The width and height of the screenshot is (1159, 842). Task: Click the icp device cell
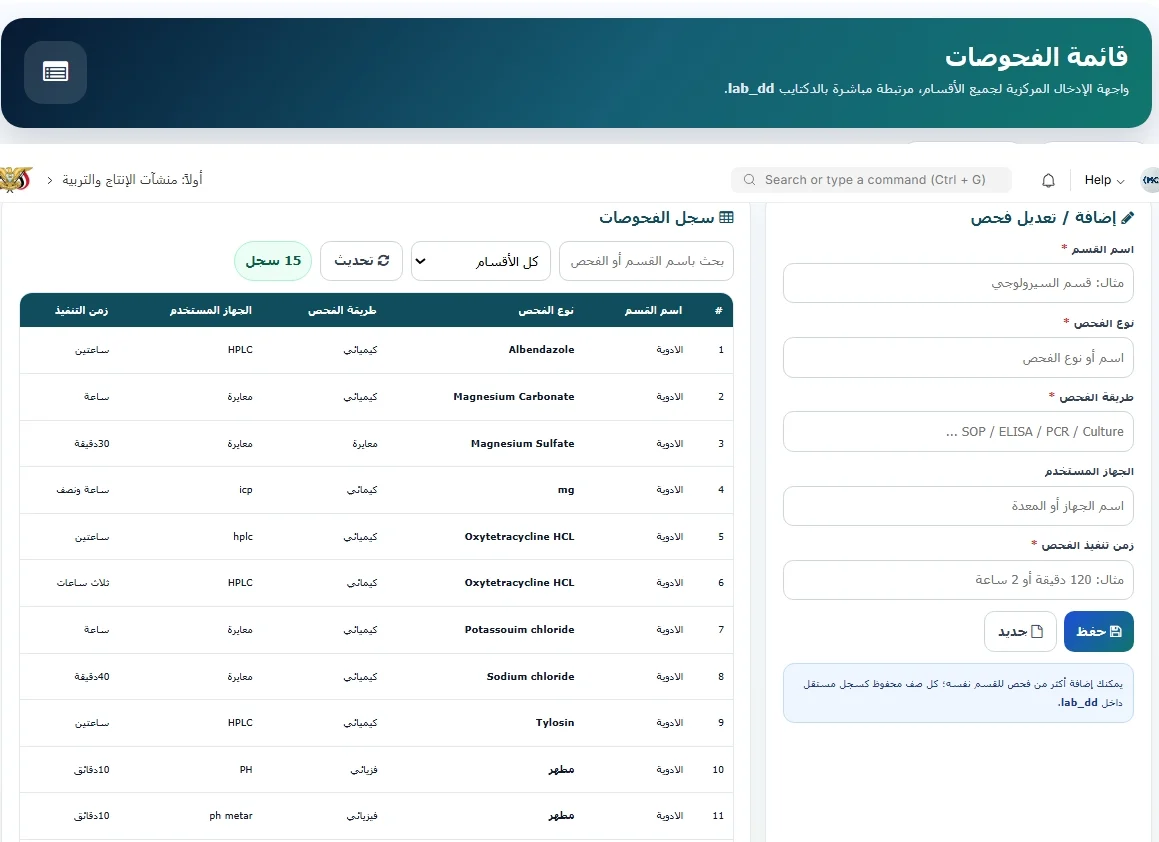coord(245,490)
